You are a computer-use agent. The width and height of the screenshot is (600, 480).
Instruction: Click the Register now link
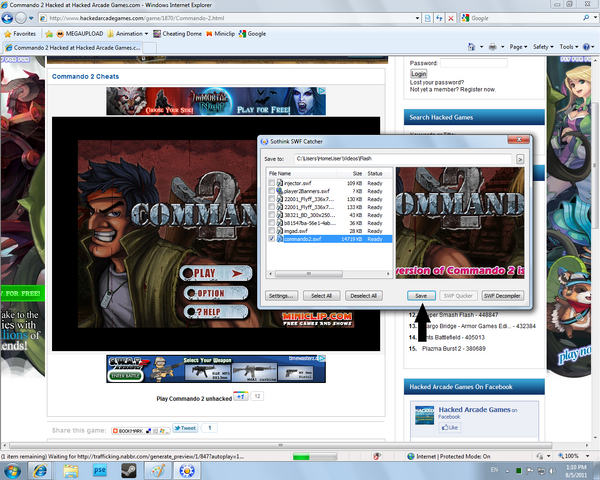point(478,90)
